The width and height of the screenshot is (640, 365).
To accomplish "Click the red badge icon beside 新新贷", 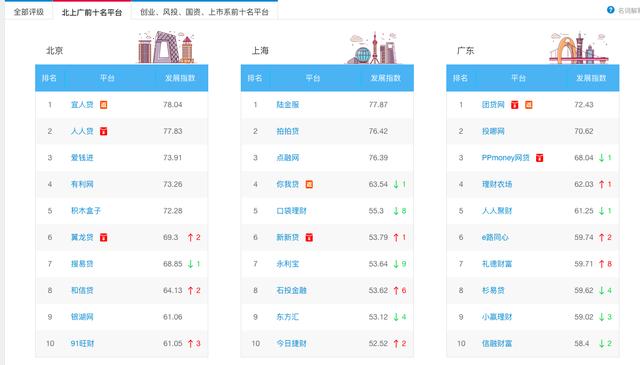I will coord(309,237).
